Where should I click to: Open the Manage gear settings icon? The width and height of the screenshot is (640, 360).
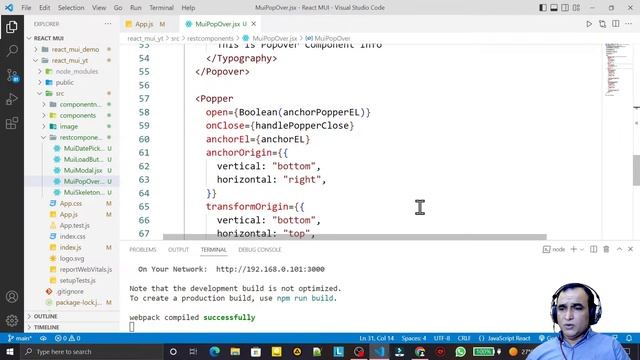12,320
